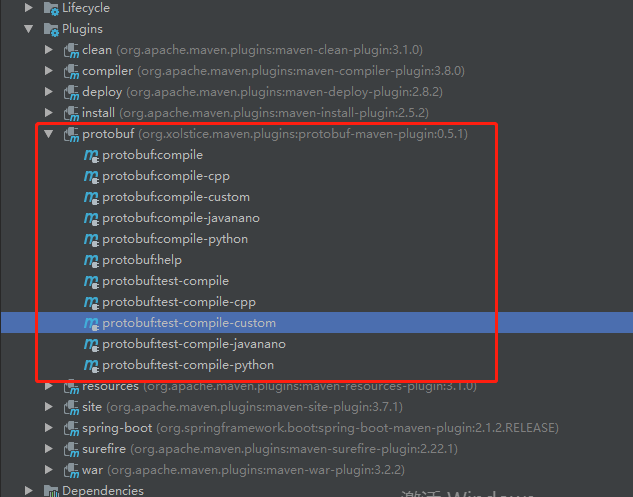This screenshot has height=497, width=633.
Task: Select the Plugins tree node label
Action: pos(82,29)
